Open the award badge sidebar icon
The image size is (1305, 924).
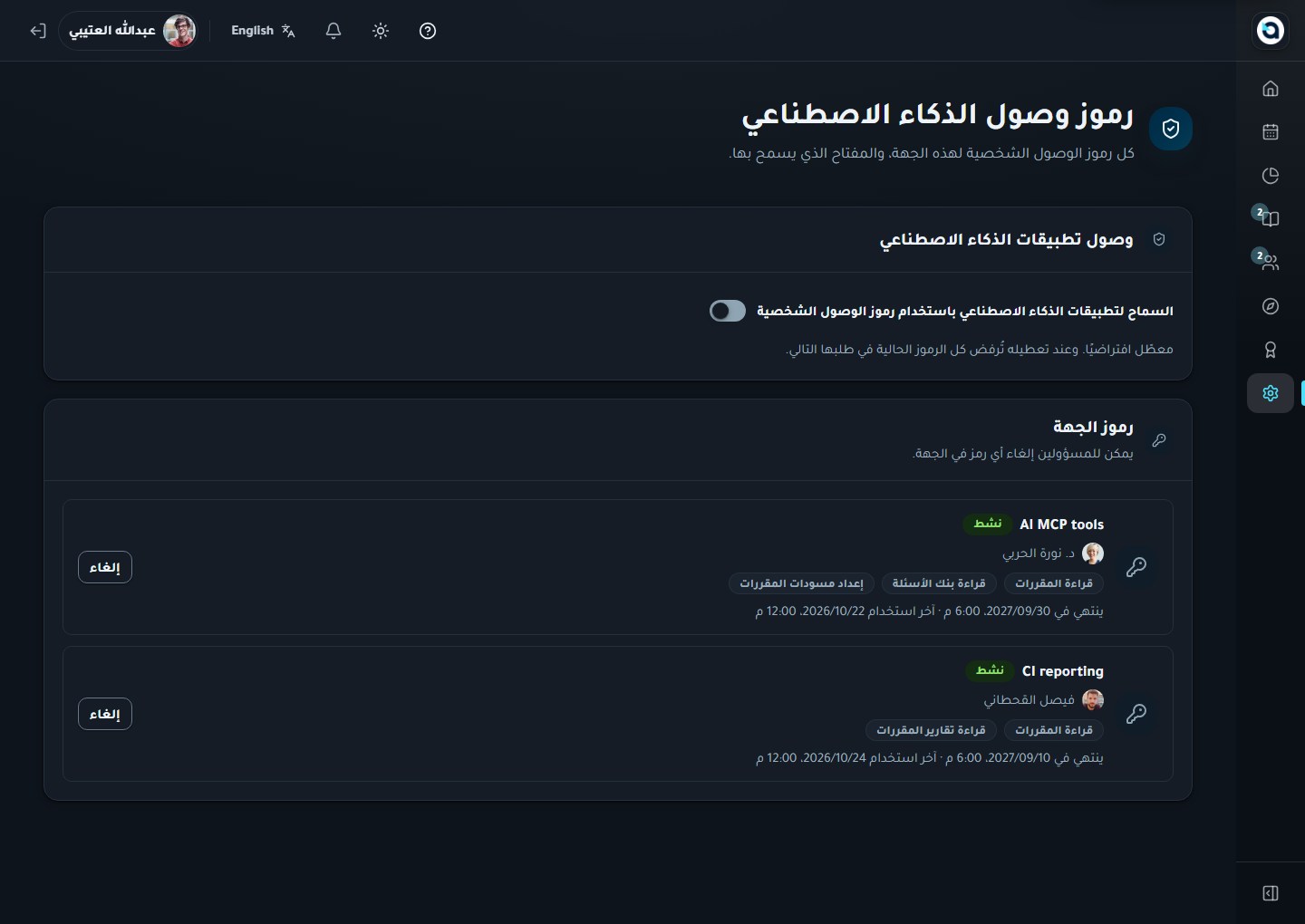coord(1271,350)
